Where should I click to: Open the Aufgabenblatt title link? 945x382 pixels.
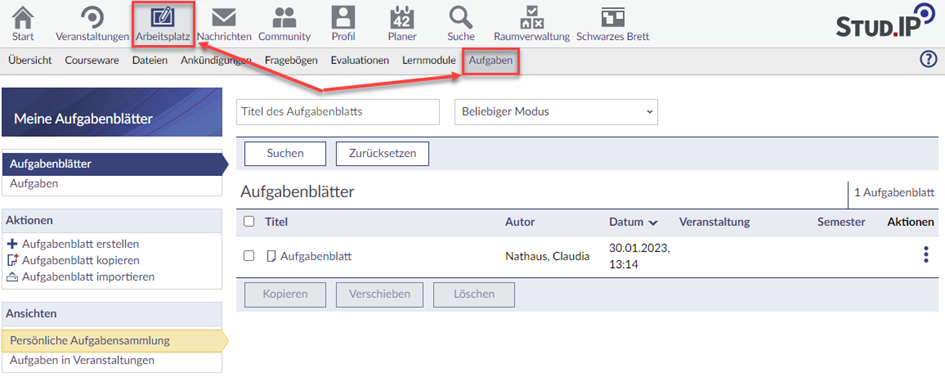pyautogui.click(x=316, y=256)
